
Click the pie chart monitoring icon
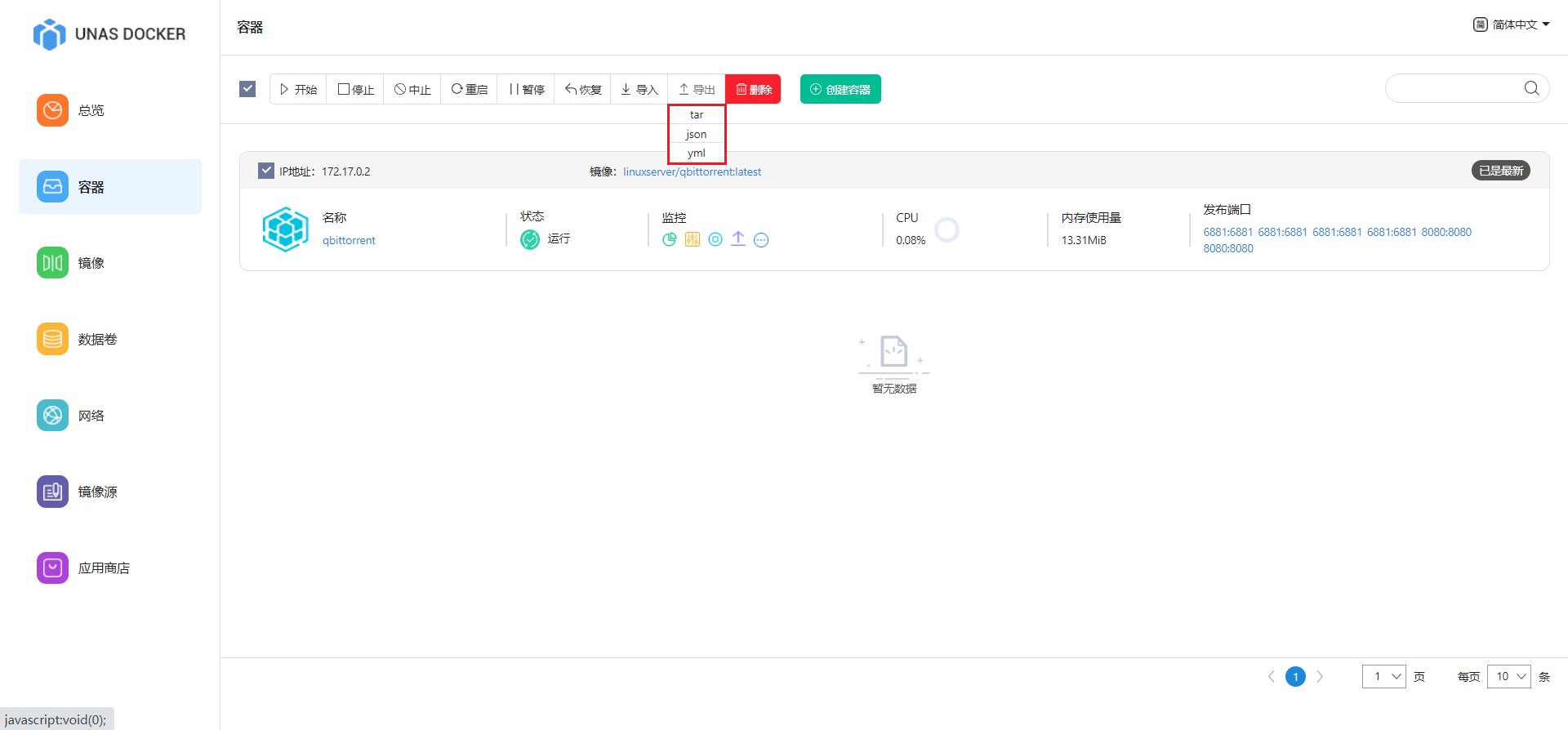tap(669, 239)
